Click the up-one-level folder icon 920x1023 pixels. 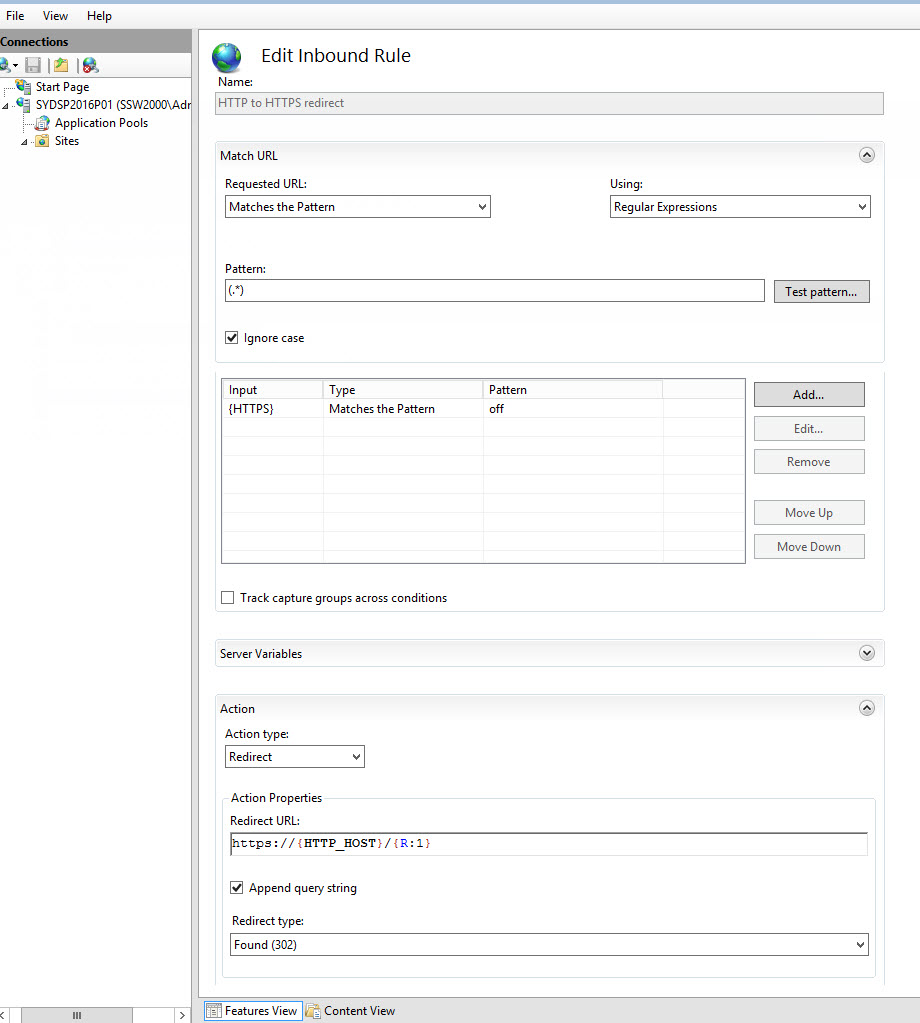pos(62,65)
